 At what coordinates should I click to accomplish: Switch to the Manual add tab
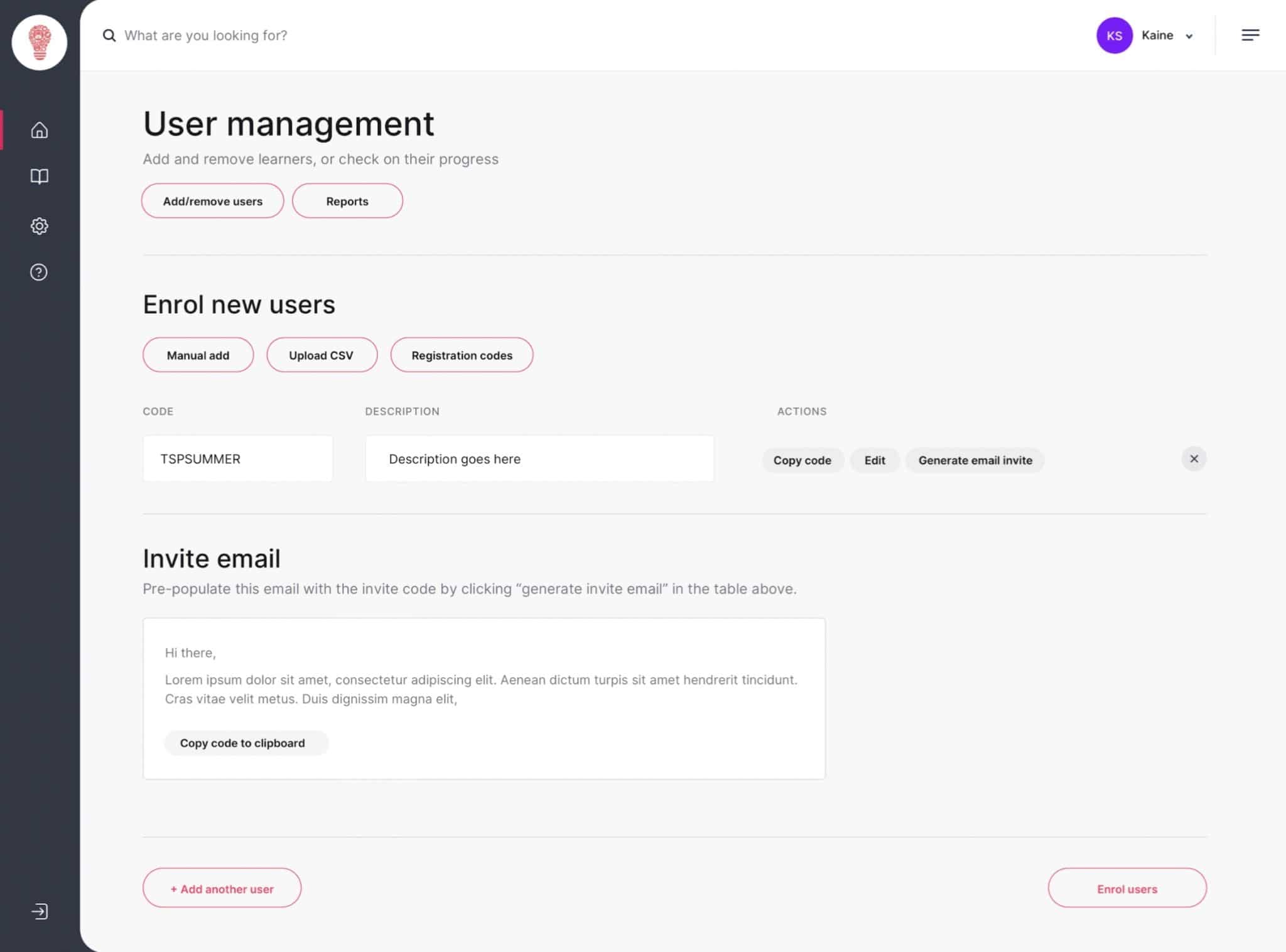[198, 355]
